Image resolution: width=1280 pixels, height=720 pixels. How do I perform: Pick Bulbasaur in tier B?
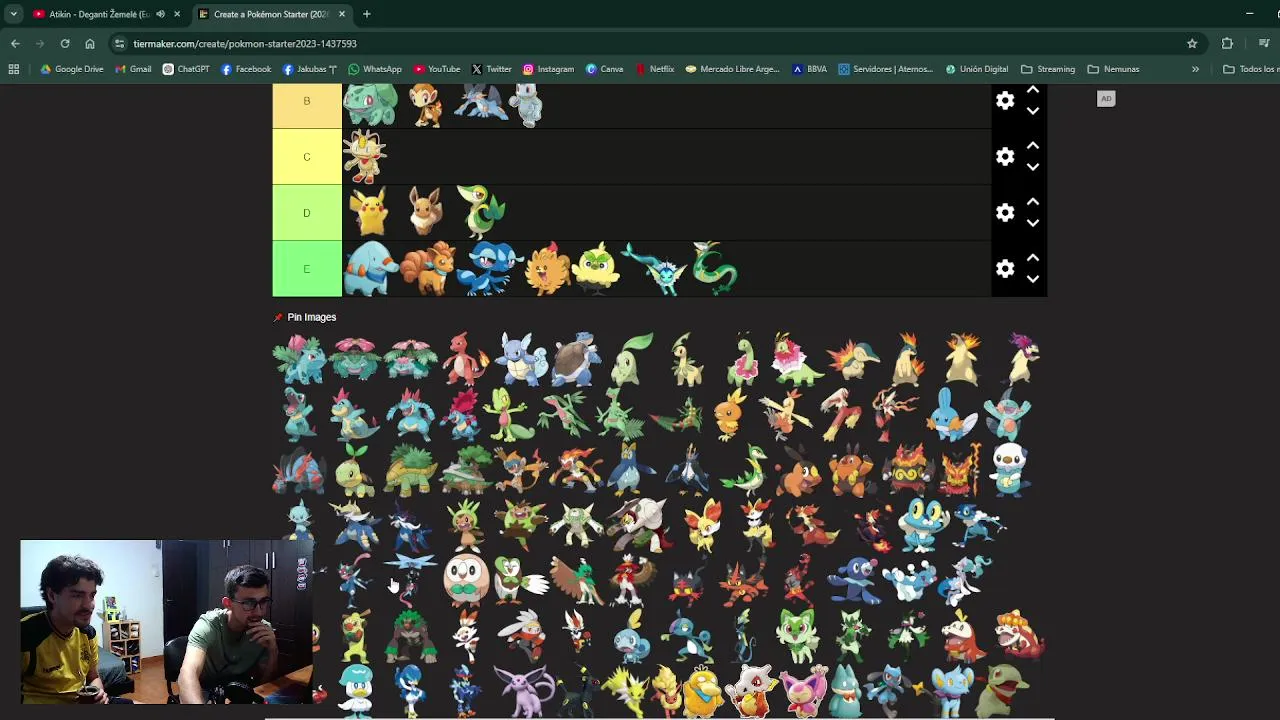click(371, 104)
